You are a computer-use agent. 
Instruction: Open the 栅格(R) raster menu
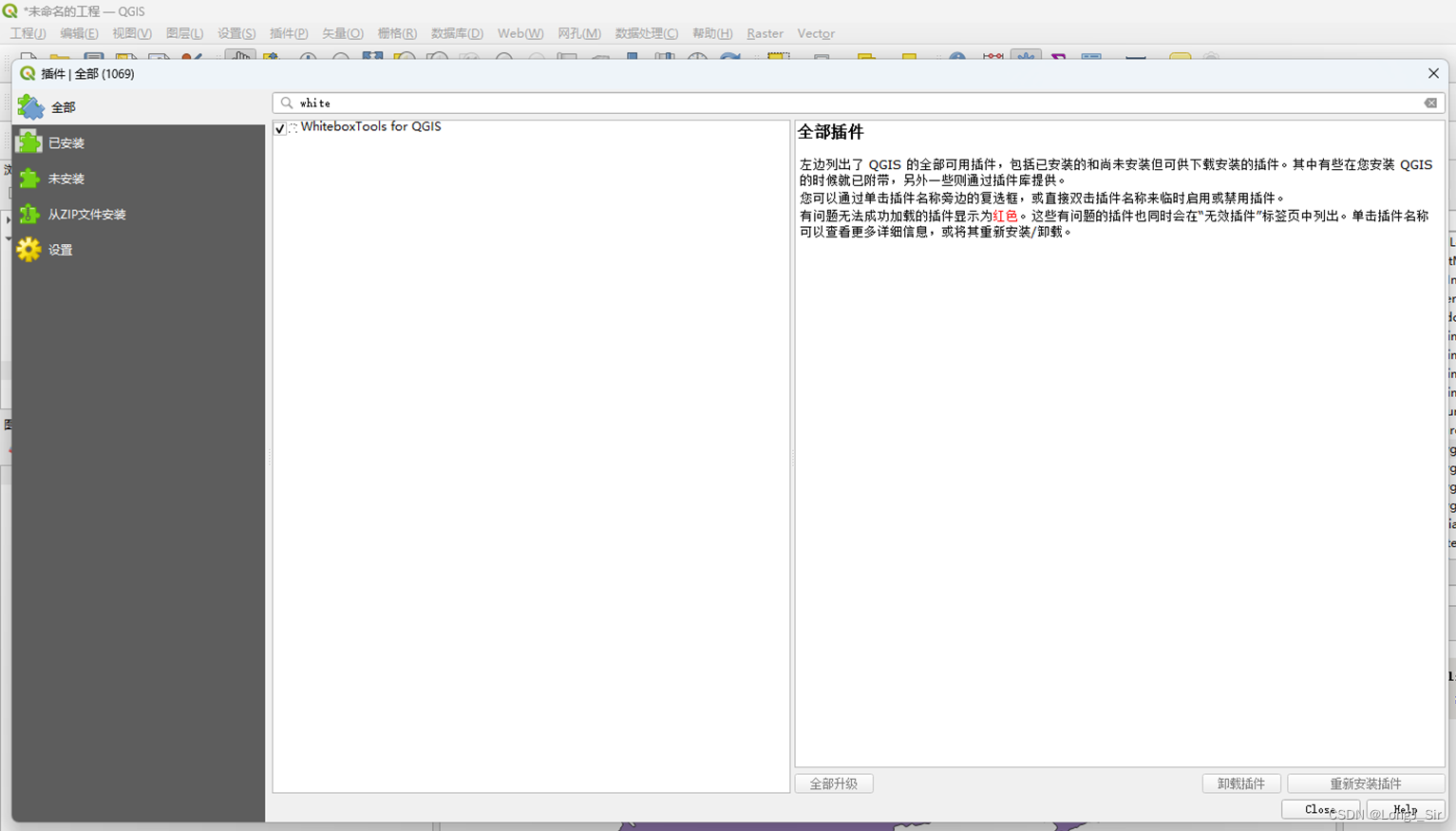pyautogui.click(x=397, y=33)
